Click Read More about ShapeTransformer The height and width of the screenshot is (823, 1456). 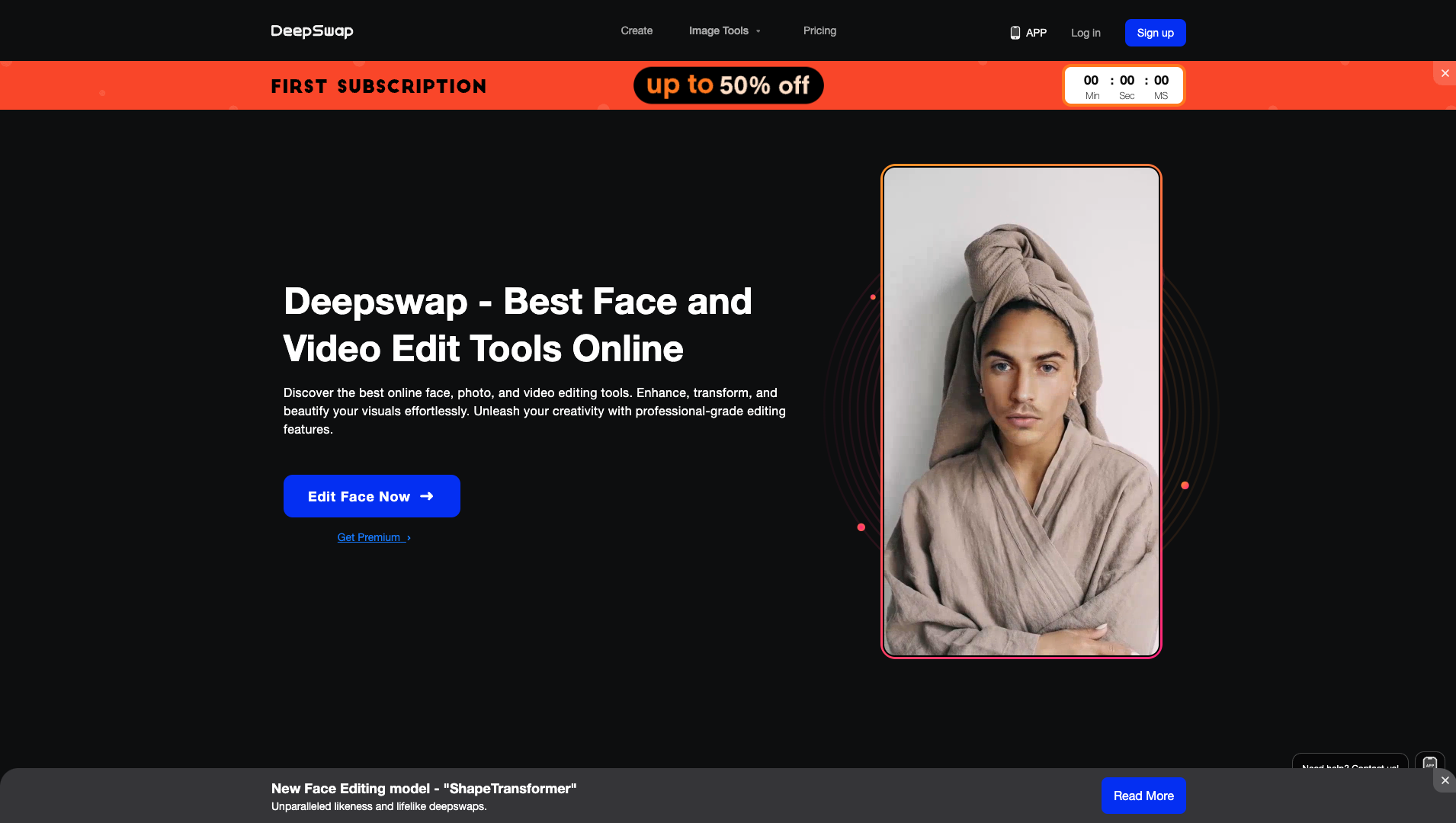click(1143, 795)
